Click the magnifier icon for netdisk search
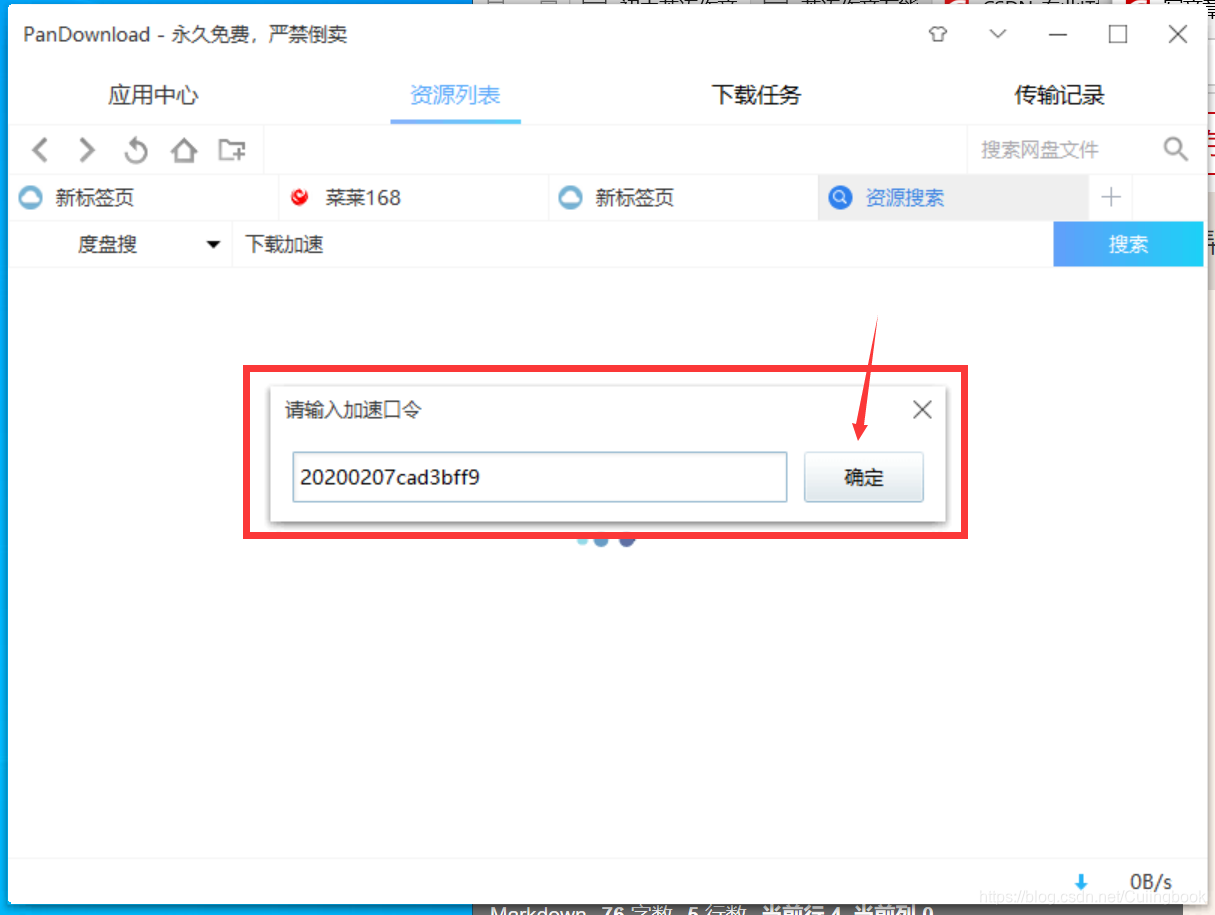The width and height of the screenshot is (1215, 915). 1176,149
